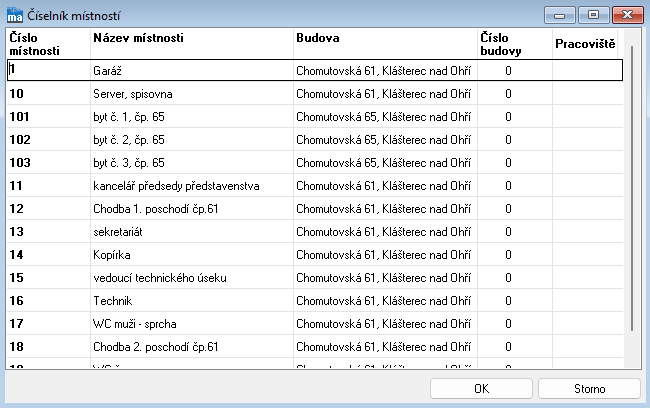Click building cell Chomutovská 61 in Garáž row

386,70
